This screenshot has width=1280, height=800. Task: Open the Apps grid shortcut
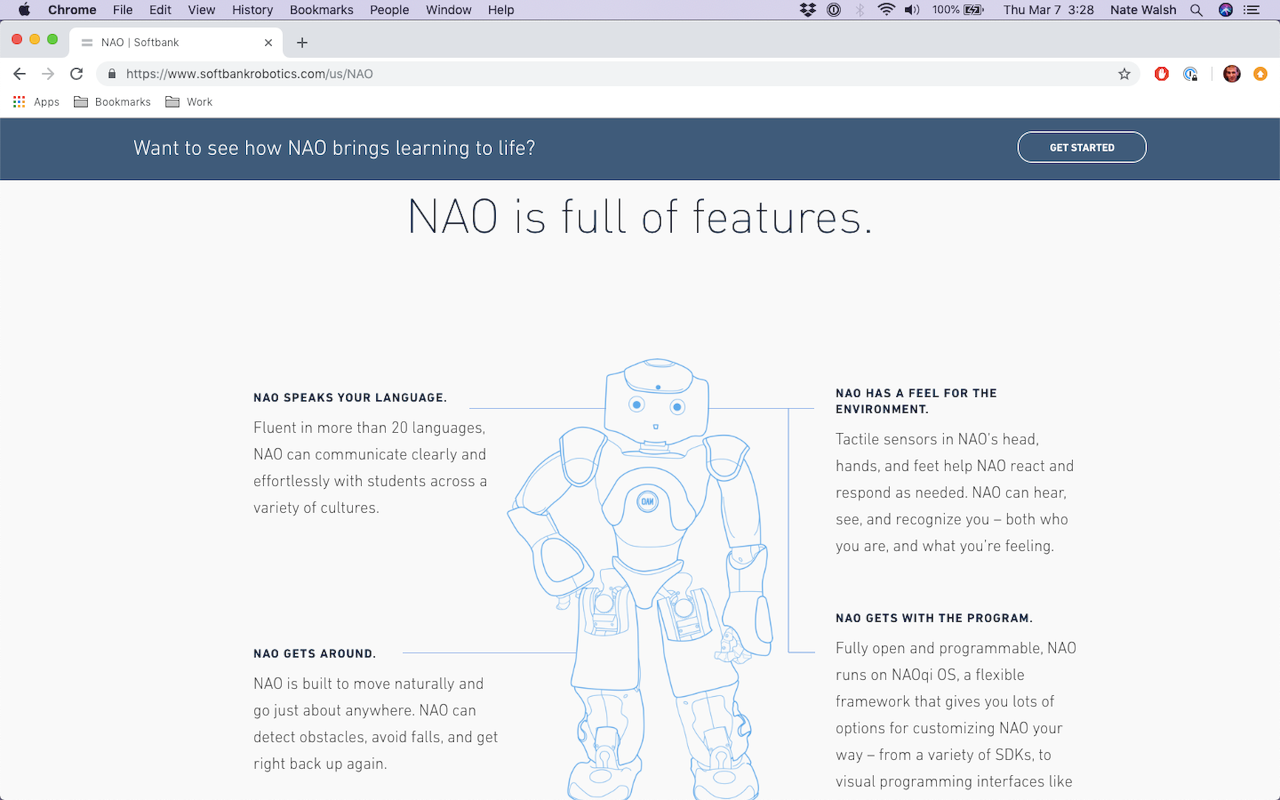[36, 102]
